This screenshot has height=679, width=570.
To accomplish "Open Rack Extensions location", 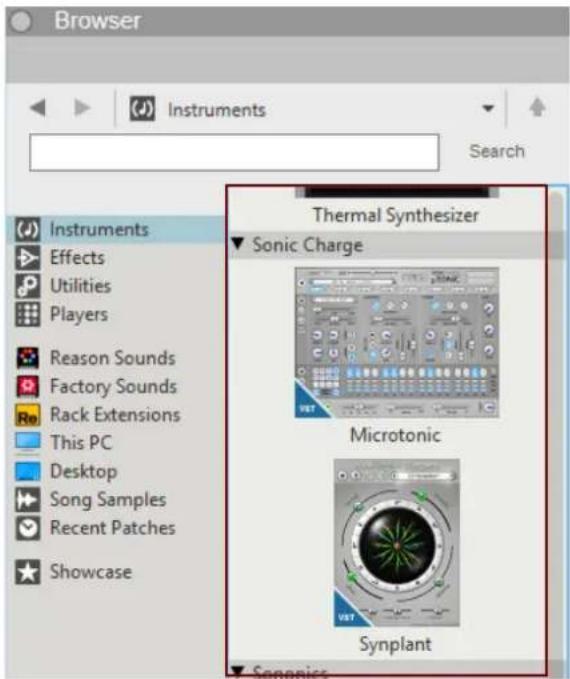I will click(x=115, y=415).
